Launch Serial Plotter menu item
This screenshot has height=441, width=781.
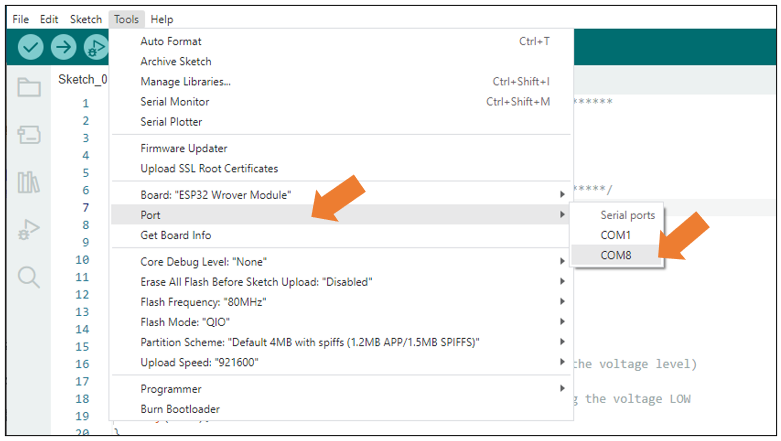[x=342, y=122]
